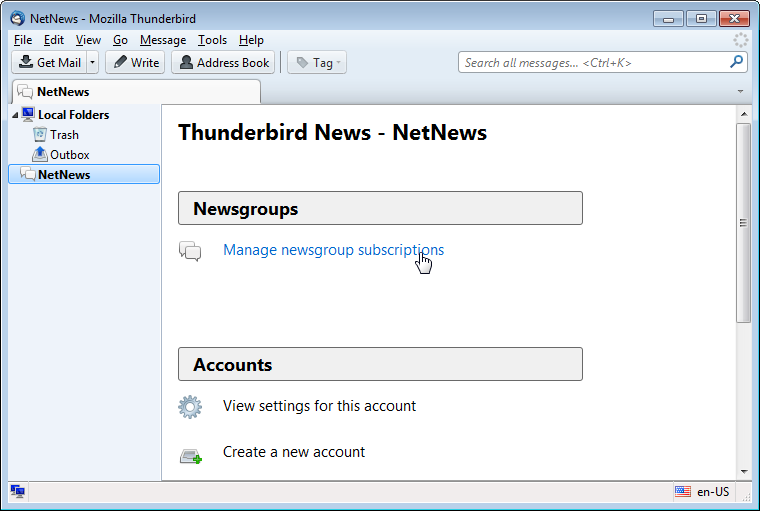The image size is (760, 511).
Task: Click the vertical scrollbar down arrow
Action: pos(743,471)
